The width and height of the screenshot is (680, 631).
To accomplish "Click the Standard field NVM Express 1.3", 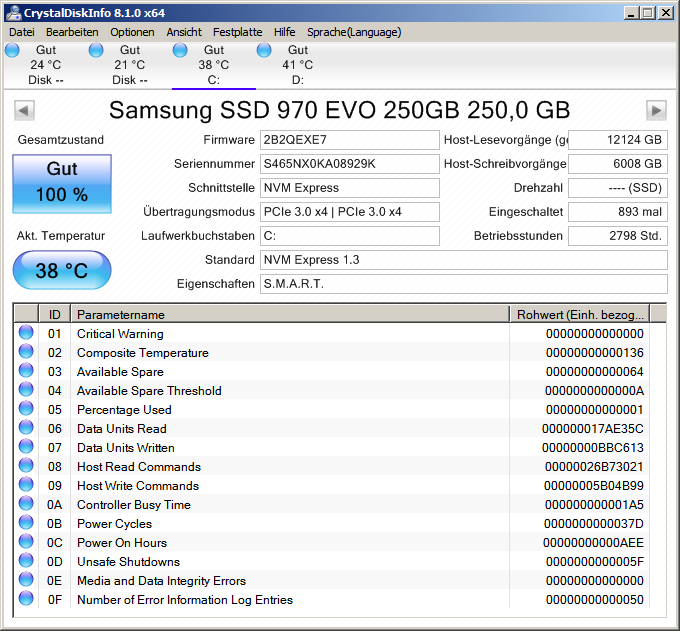I will (464, 260).
